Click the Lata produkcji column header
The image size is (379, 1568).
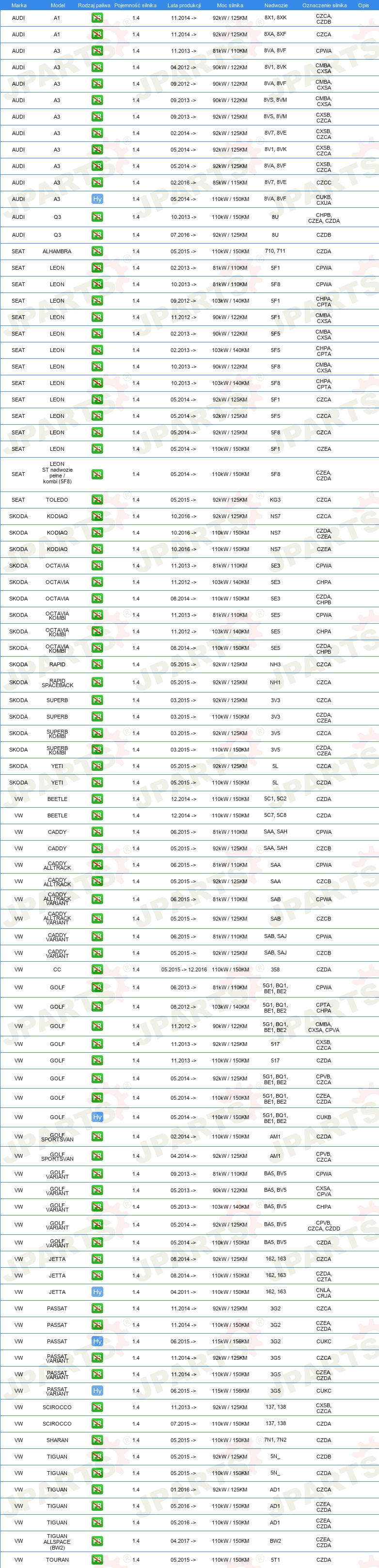184,5
